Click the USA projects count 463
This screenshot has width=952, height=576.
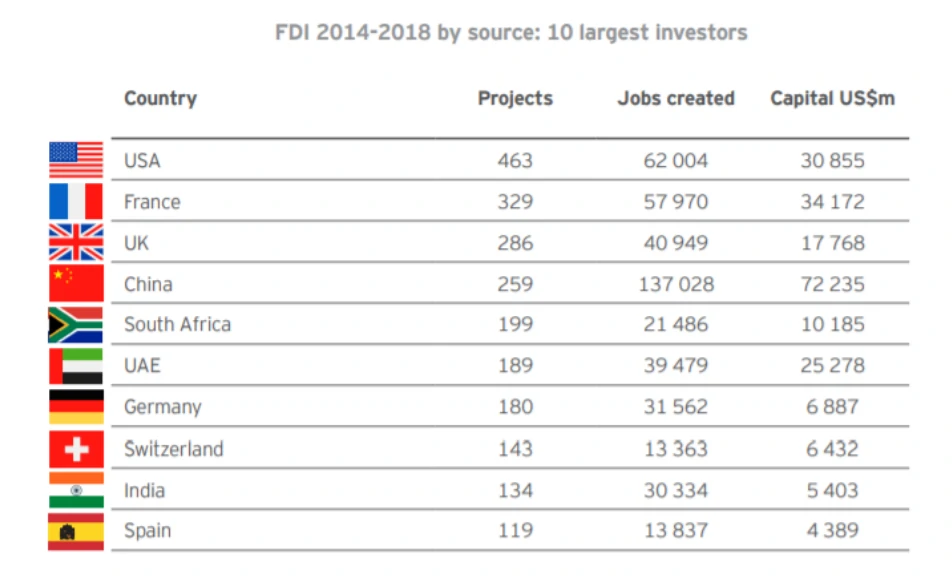[x=515, y=160]
